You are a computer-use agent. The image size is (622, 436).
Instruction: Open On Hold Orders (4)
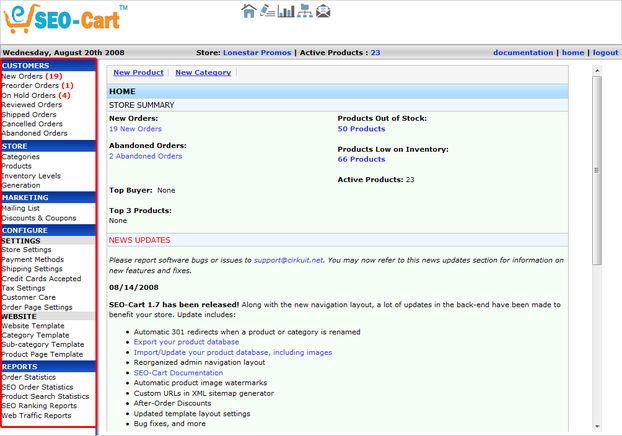(36, 95)
